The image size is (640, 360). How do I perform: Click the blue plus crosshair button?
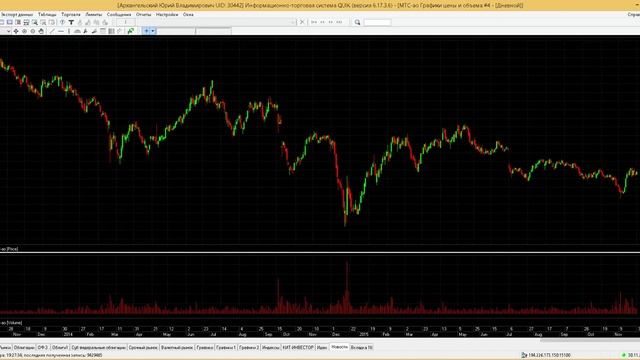click(x=146, y=31)
